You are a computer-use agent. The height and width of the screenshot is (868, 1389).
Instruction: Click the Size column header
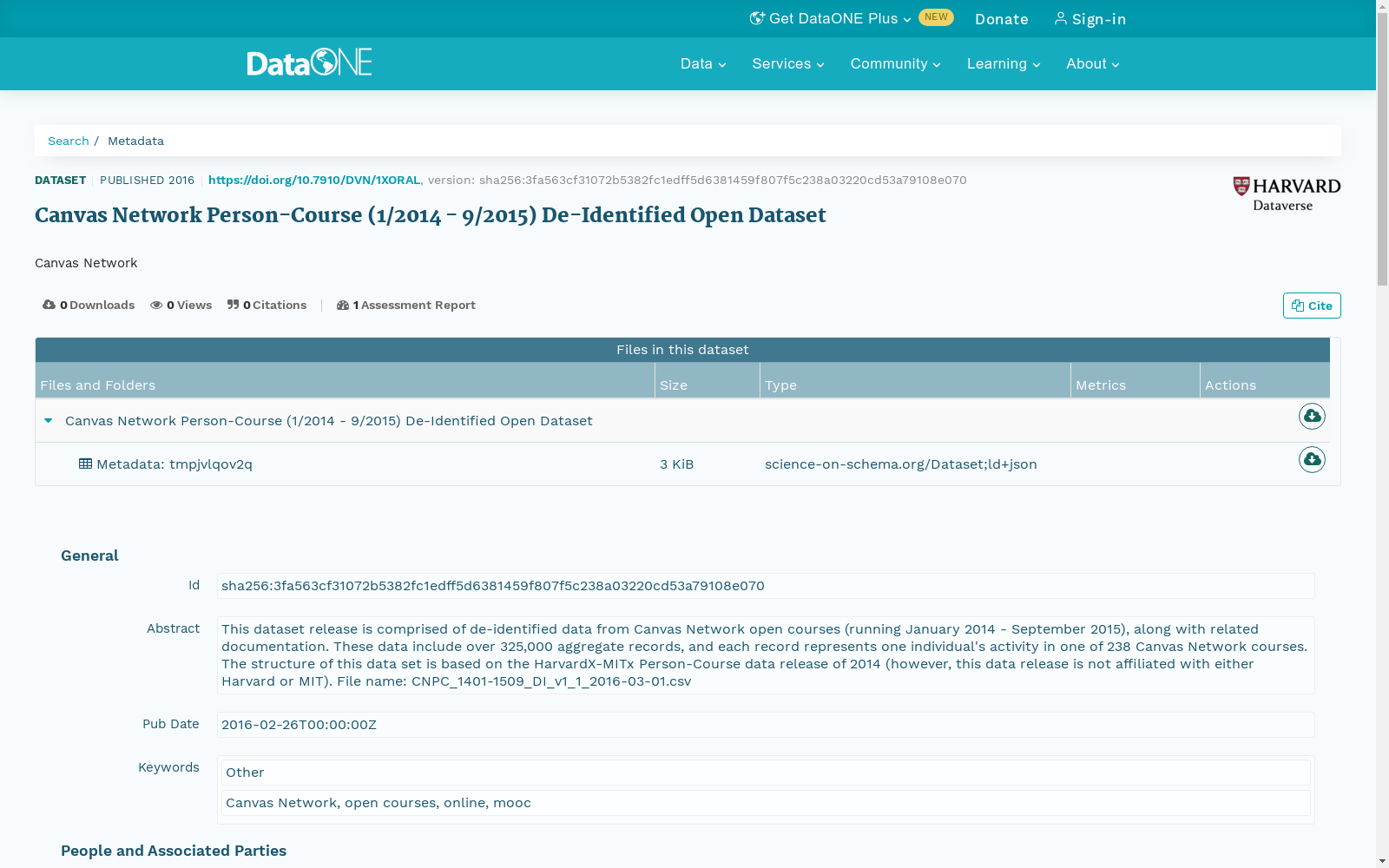[708, 380]
